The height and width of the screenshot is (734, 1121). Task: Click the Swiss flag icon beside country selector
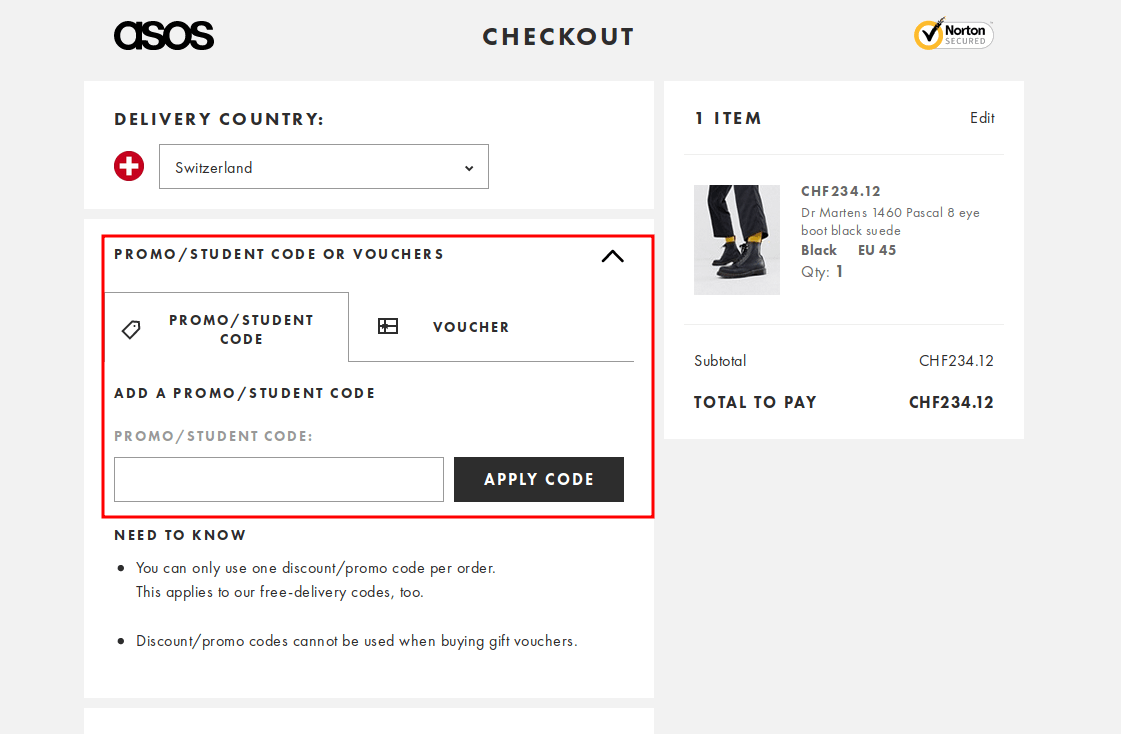point(129,166)
